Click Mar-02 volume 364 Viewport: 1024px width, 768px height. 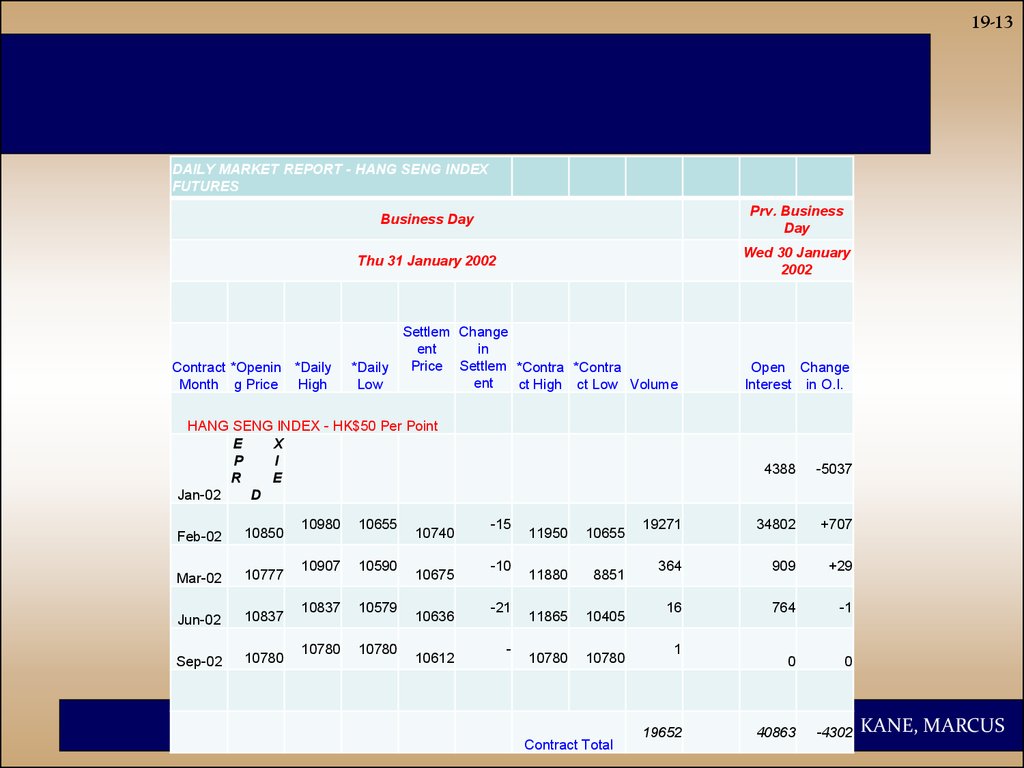[x=669, y=566]
